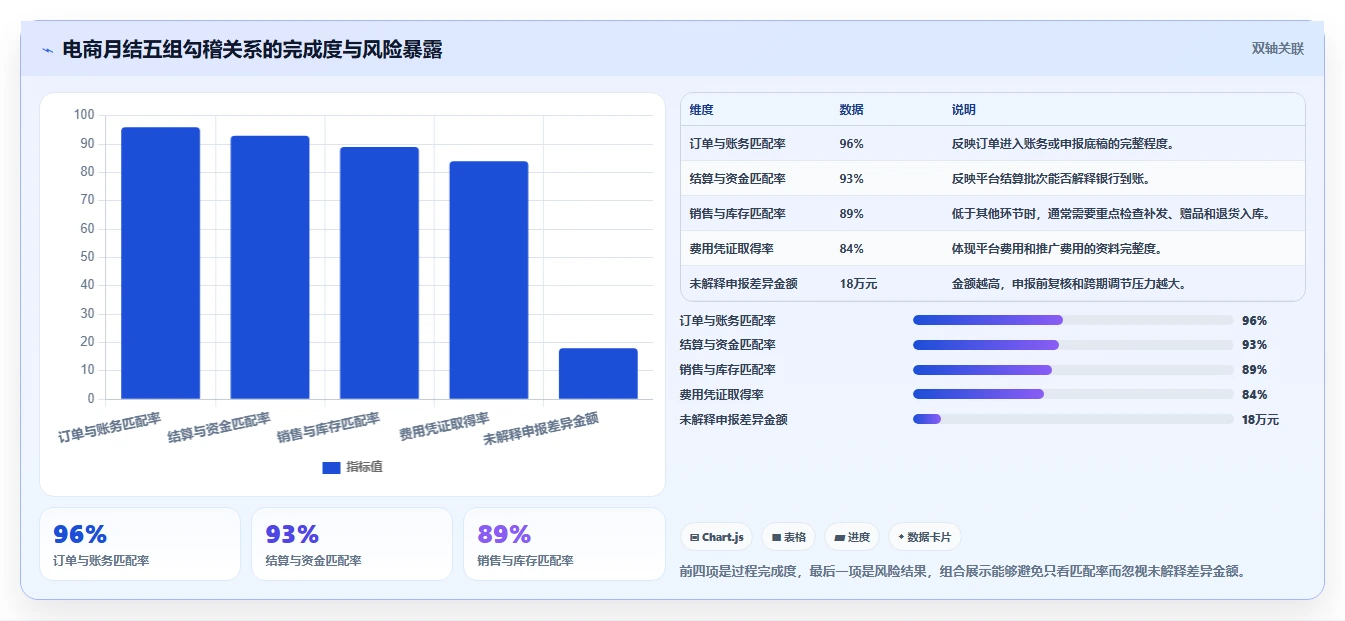Click the 费用凭证取得率 progress bar

pos(1073,395)
